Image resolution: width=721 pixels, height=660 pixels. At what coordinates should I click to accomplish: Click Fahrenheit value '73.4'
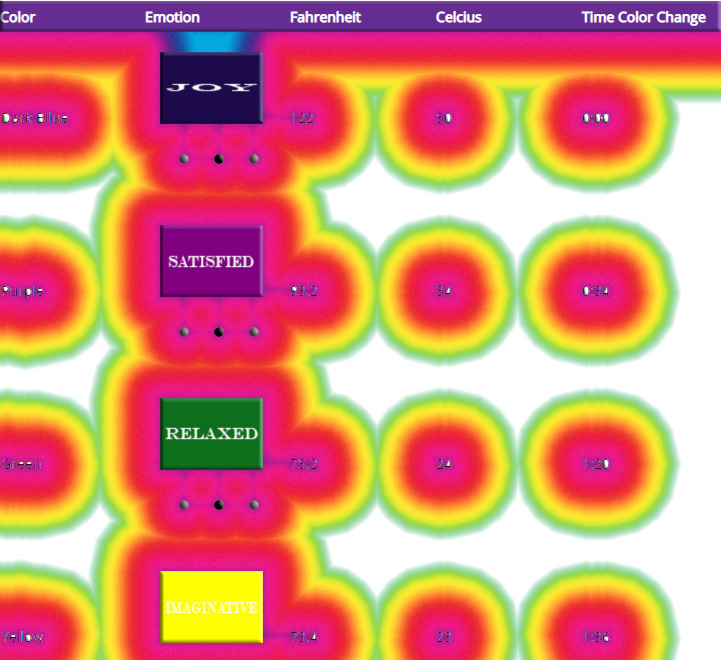click(304, 637)
